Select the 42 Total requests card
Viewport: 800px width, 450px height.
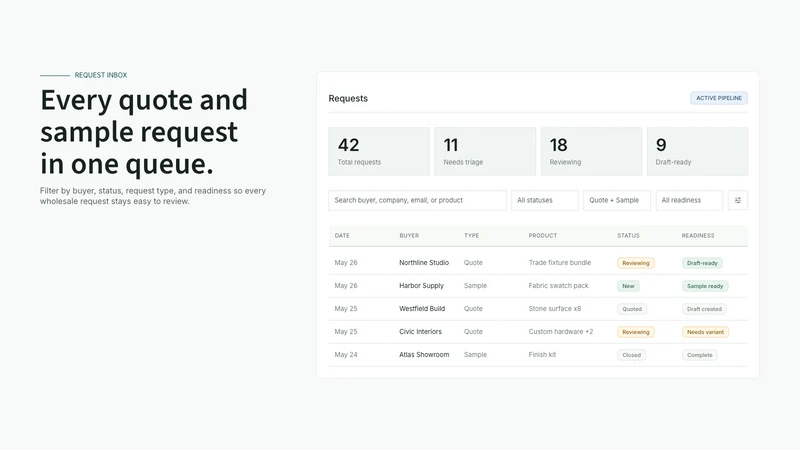(x=379, y=152)
